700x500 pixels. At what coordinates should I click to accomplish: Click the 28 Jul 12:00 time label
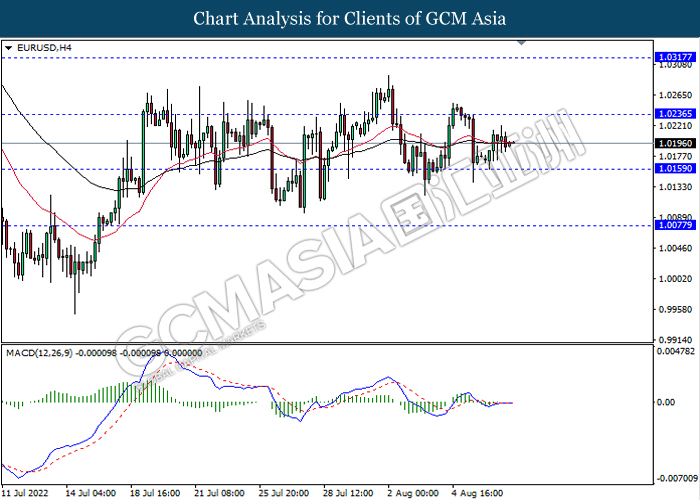tap(348, 493)
